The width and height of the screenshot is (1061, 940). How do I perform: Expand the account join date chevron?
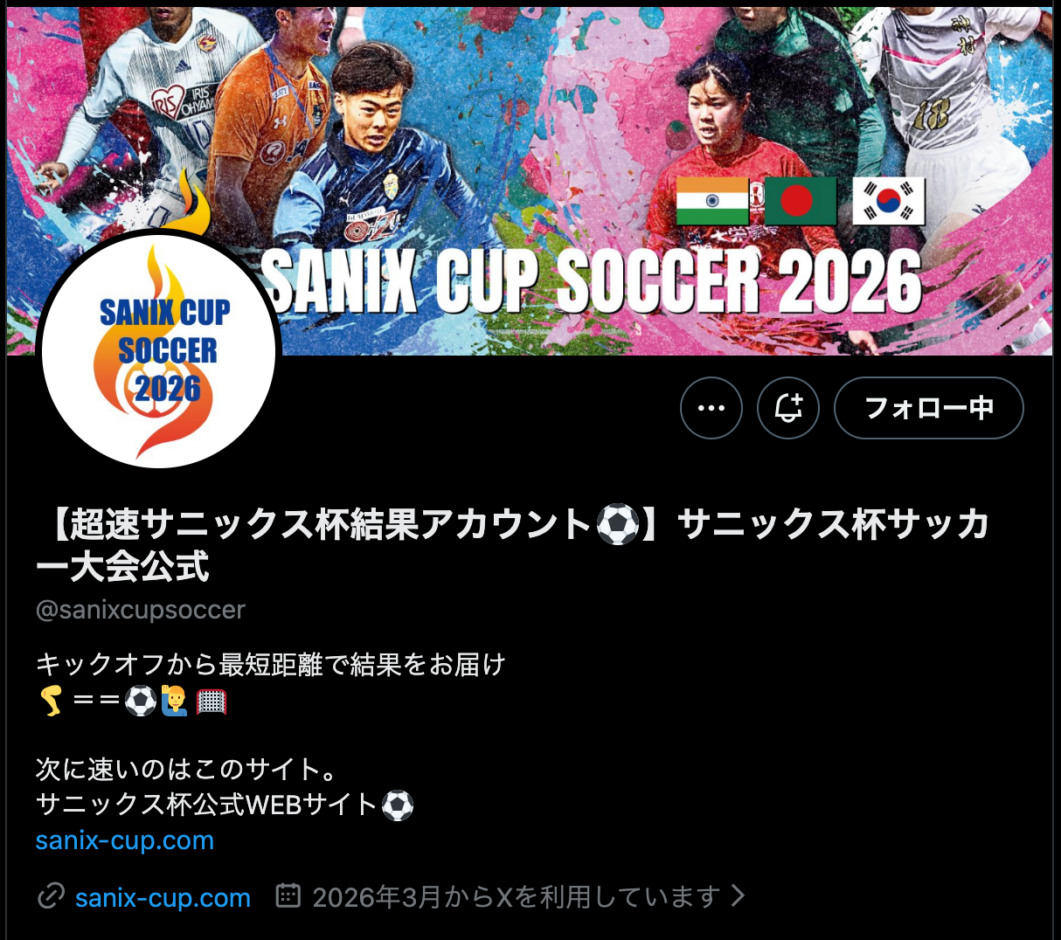point(739,896)
